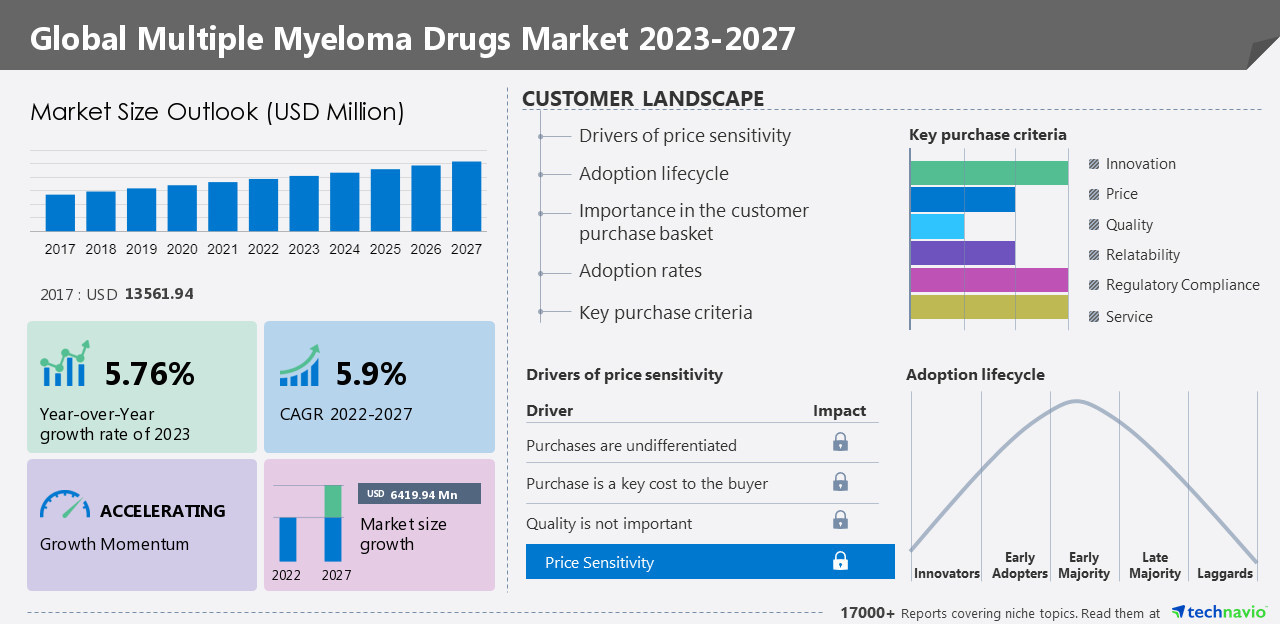Select the CUSTOMER LANDSCAPE section header

(643, 98)
